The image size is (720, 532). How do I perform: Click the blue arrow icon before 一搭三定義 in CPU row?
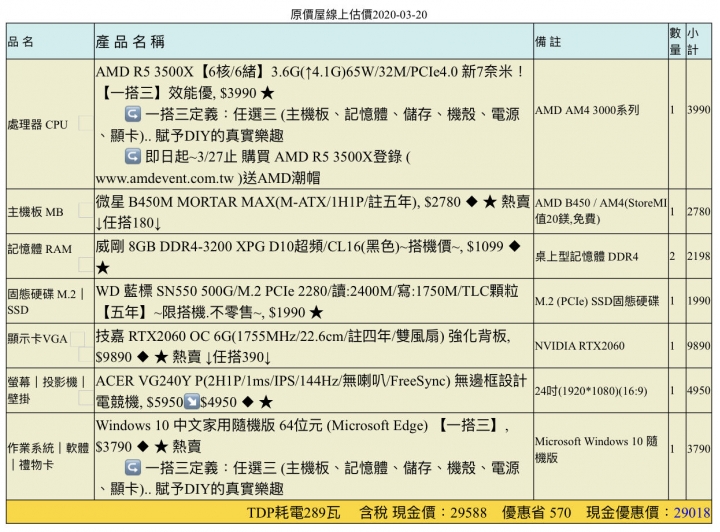[133, 114]
